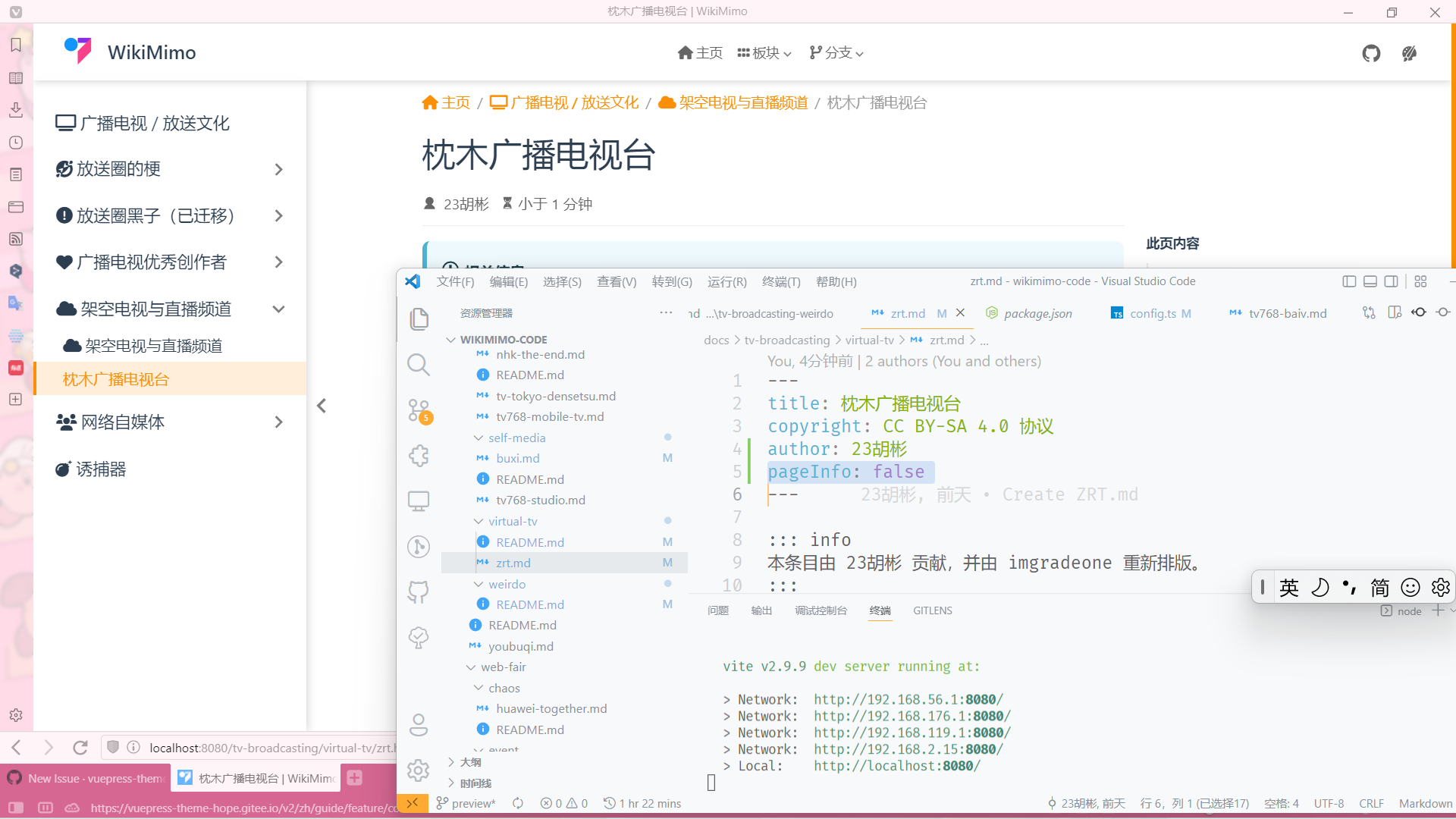This screenshot has height=819, width=1456.
Task: Toggle bottom panel visibility
Action: click(x=1370, y=281)
